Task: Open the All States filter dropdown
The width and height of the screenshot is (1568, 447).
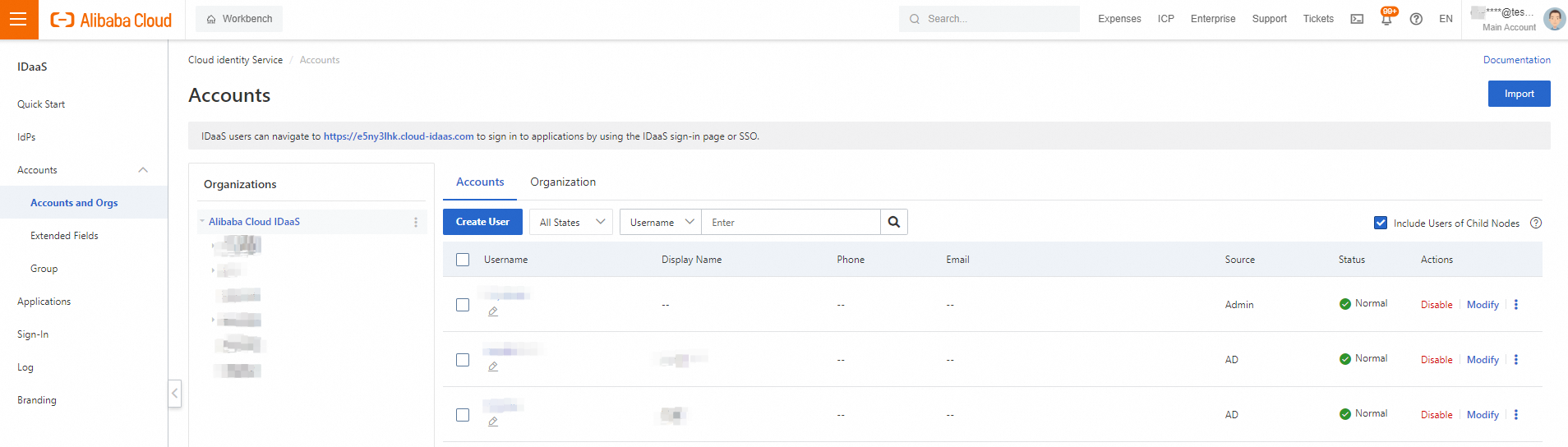Action: pyautogui.click(x=571, y=222)
